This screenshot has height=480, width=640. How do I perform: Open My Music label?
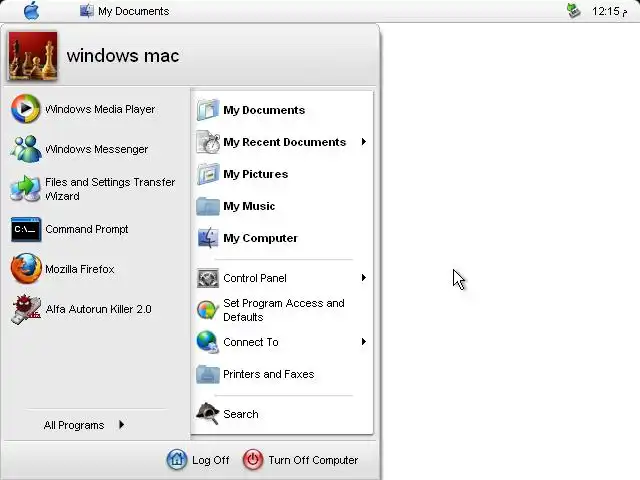(249, 206)
